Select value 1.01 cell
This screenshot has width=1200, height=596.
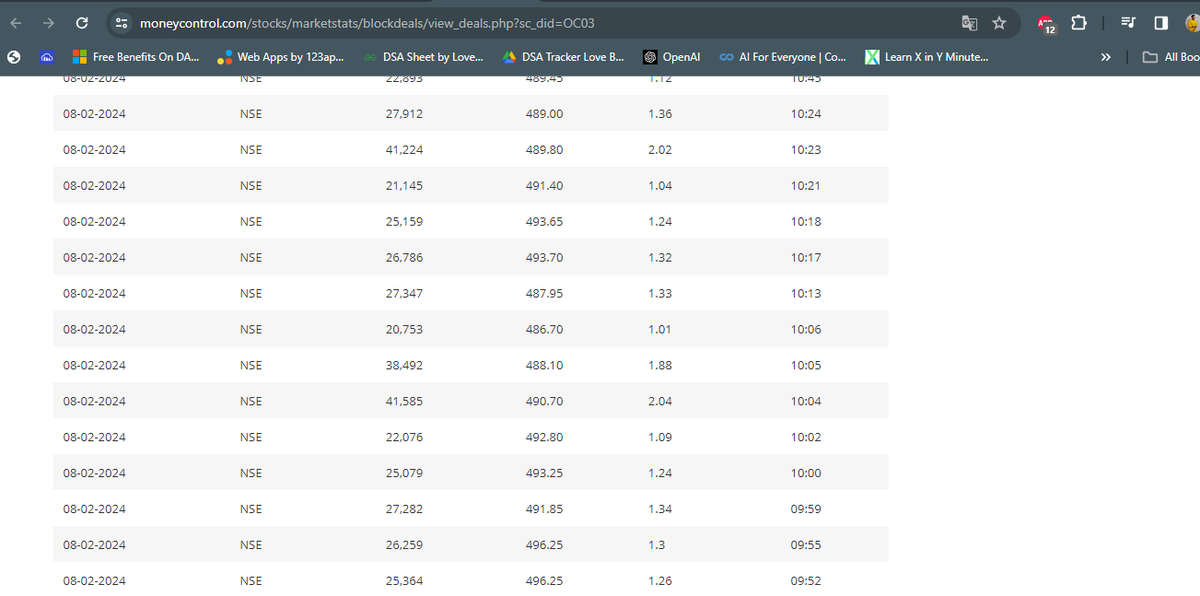point(660,330)
